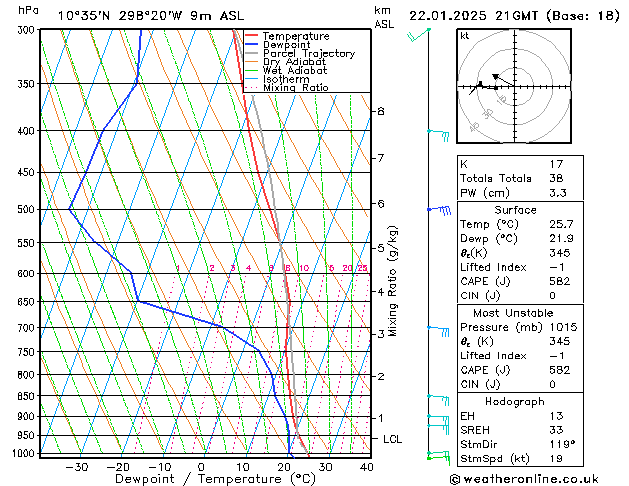Click the Most Unstable section header
This screenshot has width=629, height=486.
pos(513,313)
